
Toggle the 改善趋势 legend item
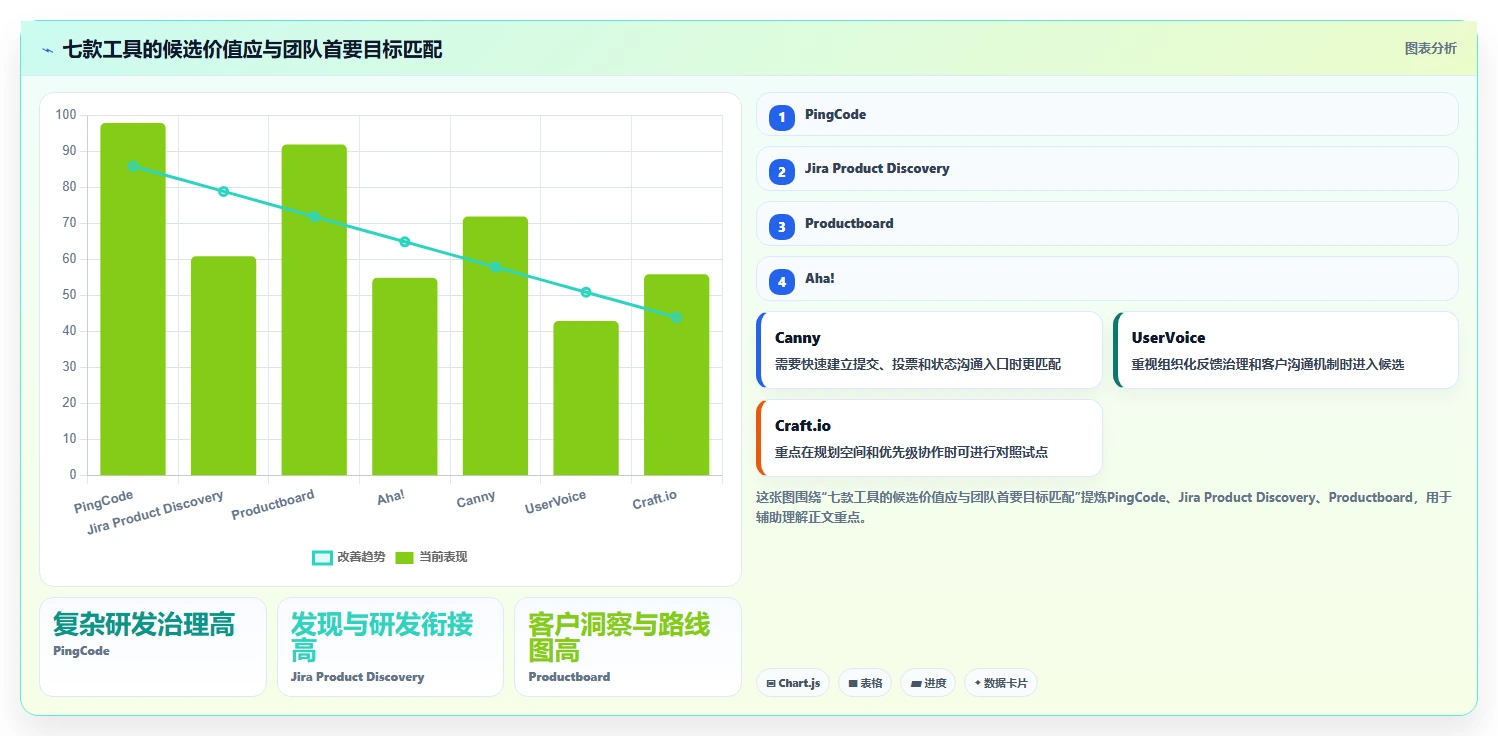point(348,557)
